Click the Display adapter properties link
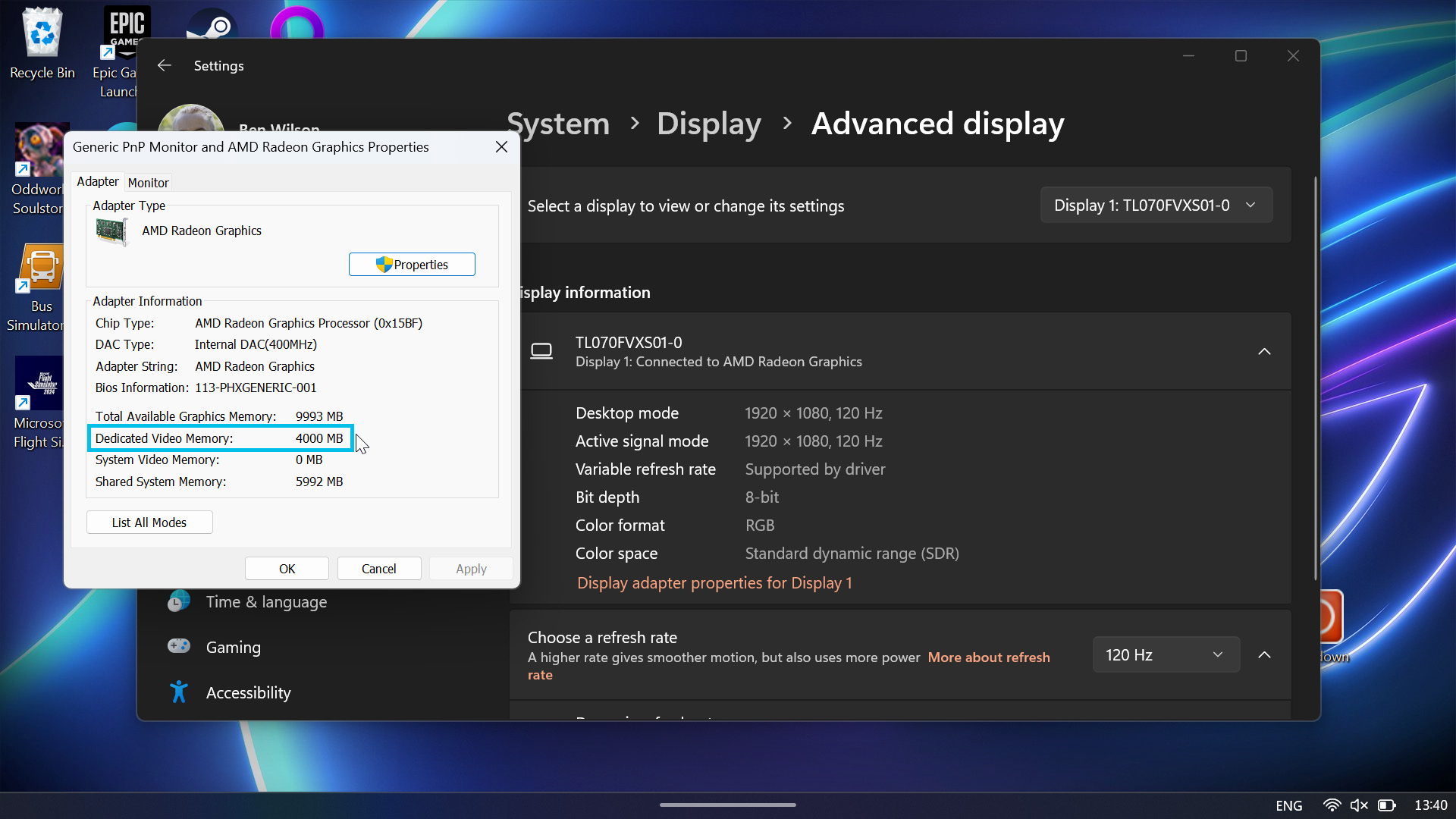 point(714,582)
